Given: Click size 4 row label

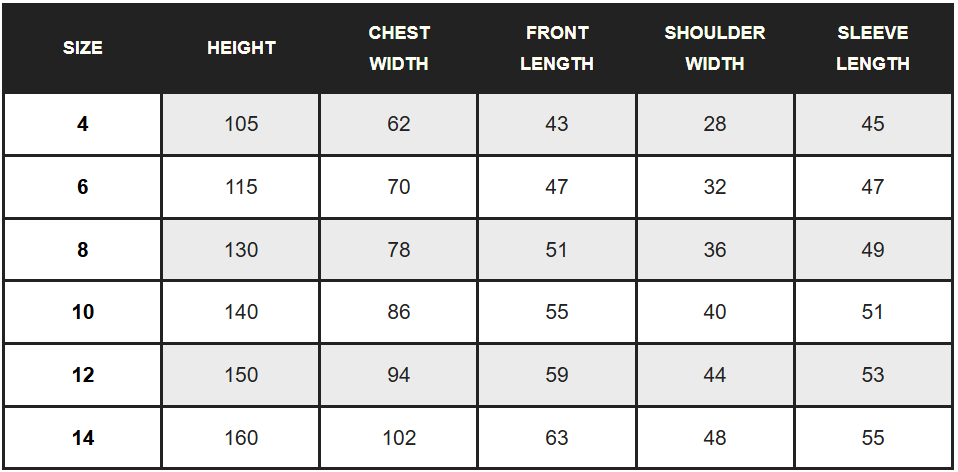Looking at the screenshot, I should click(82, 125).
